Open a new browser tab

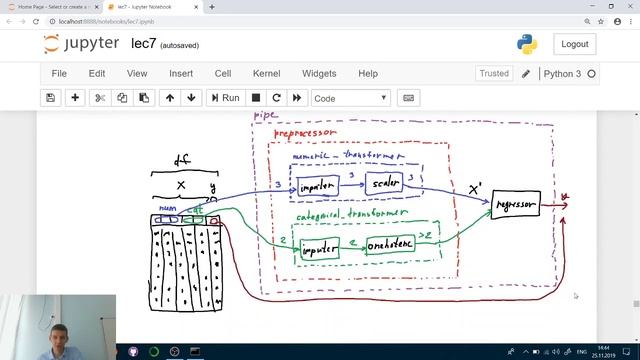pos(212,7)
